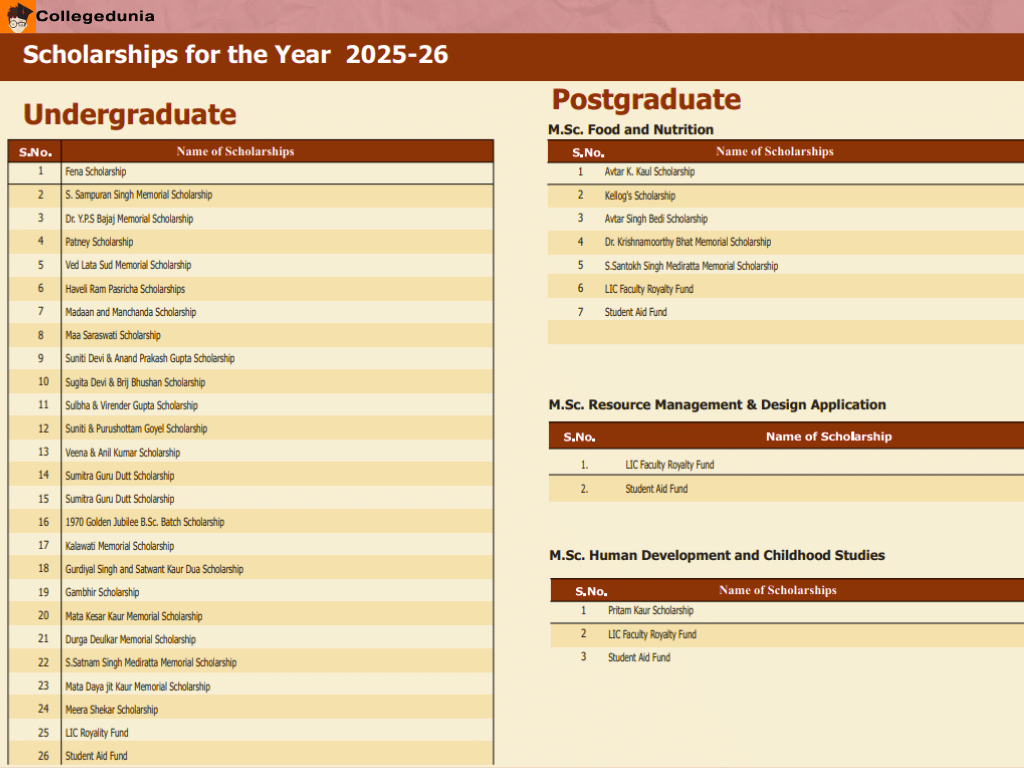Select the Patney Scholarship entry
The width and height of the screenshot is (1024, 768).
(99, 242)
